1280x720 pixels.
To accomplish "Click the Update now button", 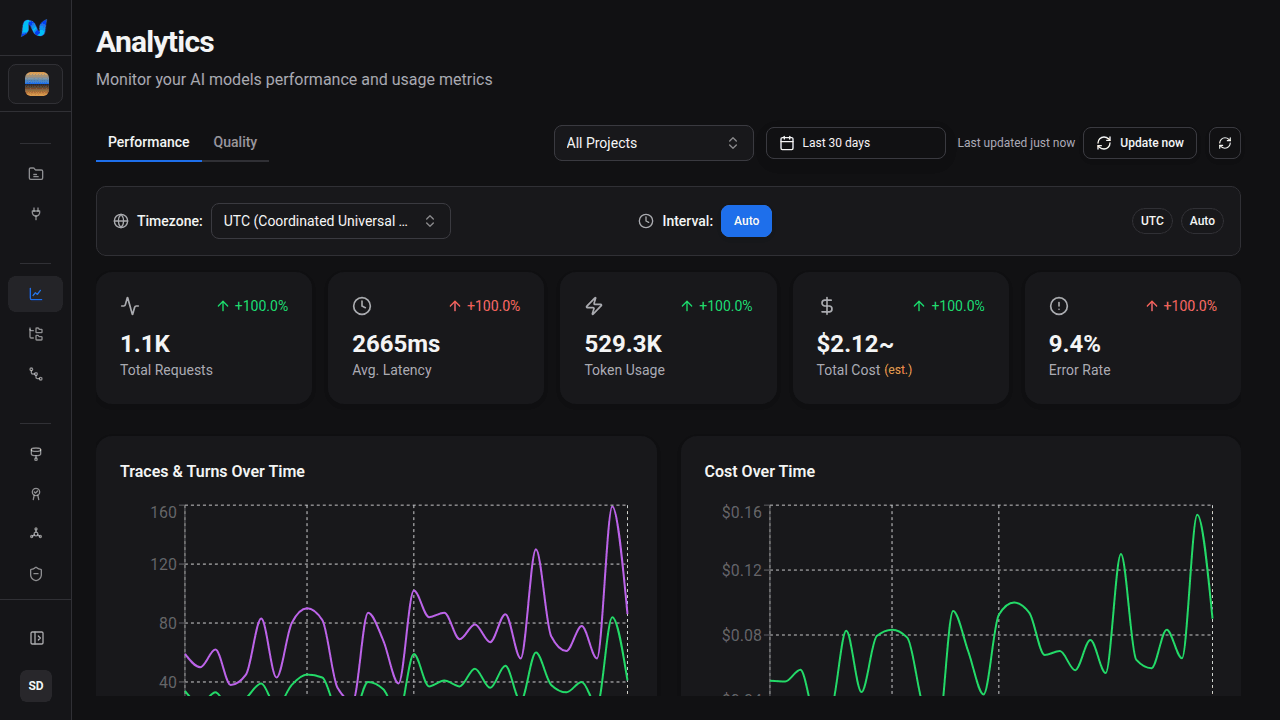I will click(x=1140, y=143).
